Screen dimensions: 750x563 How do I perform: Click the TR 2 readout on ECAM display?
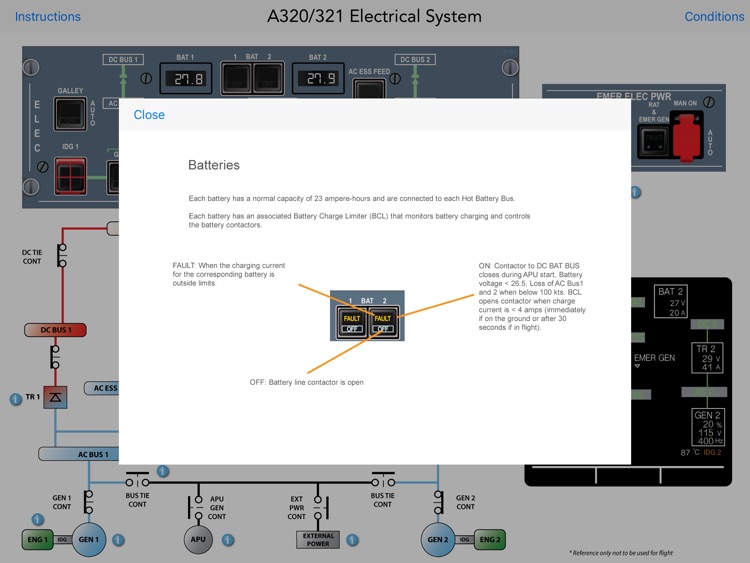(707, 358)
